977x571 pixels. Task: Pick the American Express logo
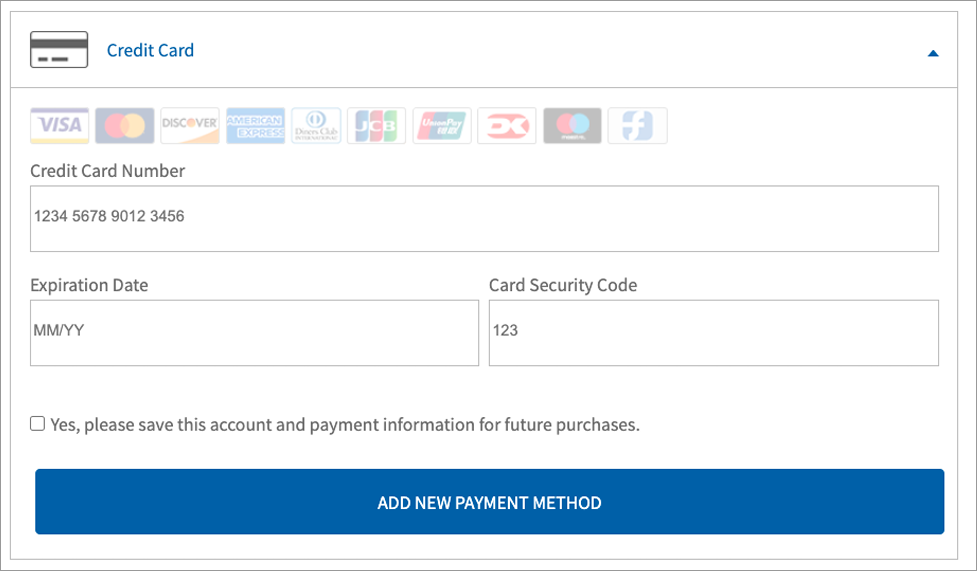click(255, 125)
